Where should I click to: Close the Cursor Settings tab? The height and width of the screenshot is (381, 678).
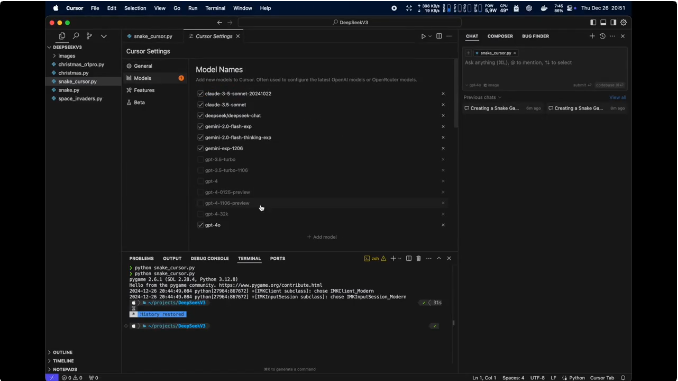238,36
